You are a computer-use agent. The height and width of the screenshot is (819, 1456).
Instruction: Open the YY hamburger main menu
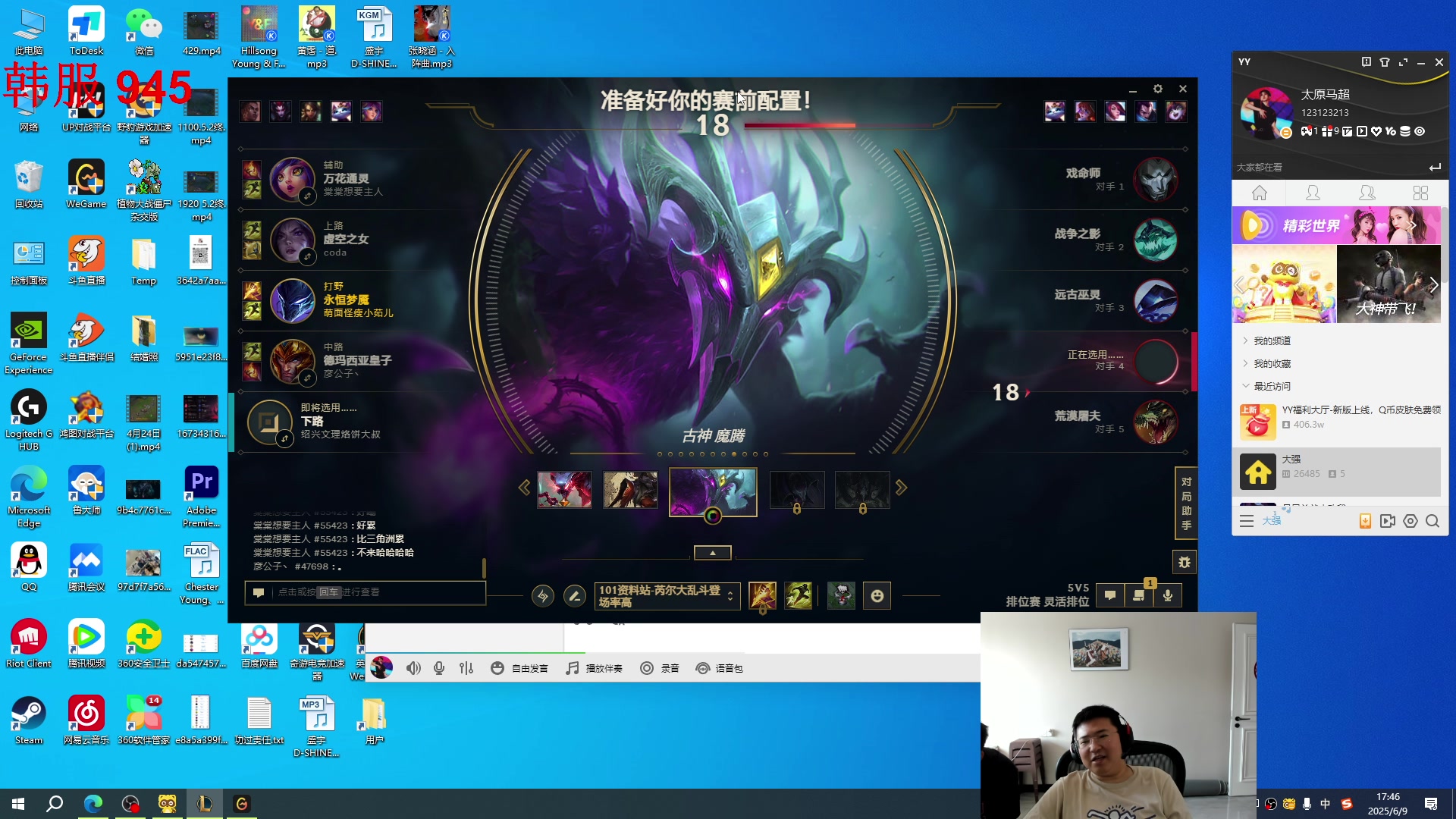click(x=1246, y=521)
